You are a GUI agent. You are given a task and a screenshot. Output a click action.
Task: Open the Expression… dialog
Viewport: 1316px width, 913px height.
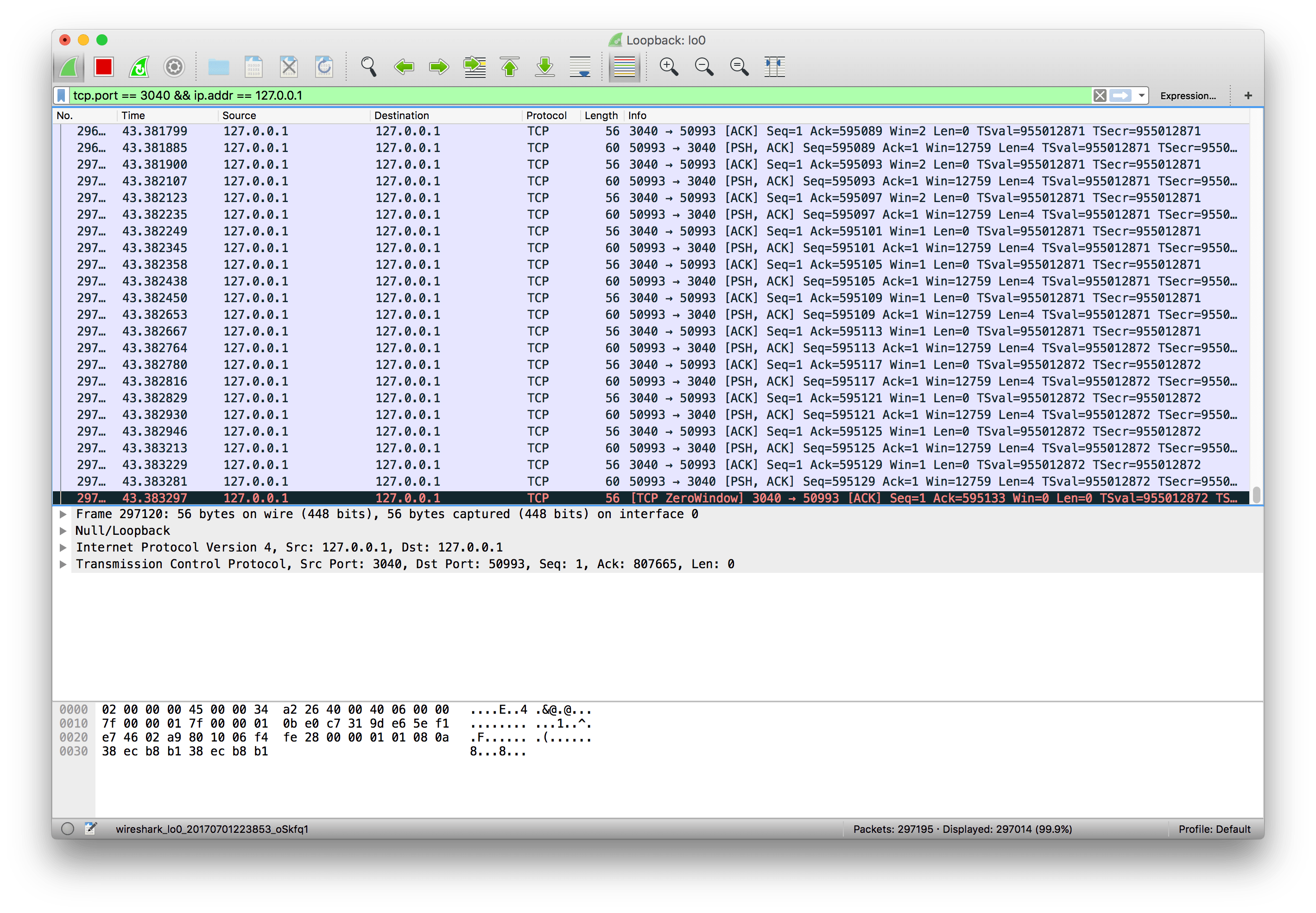pyautogui.click(x=1187, y=95)
